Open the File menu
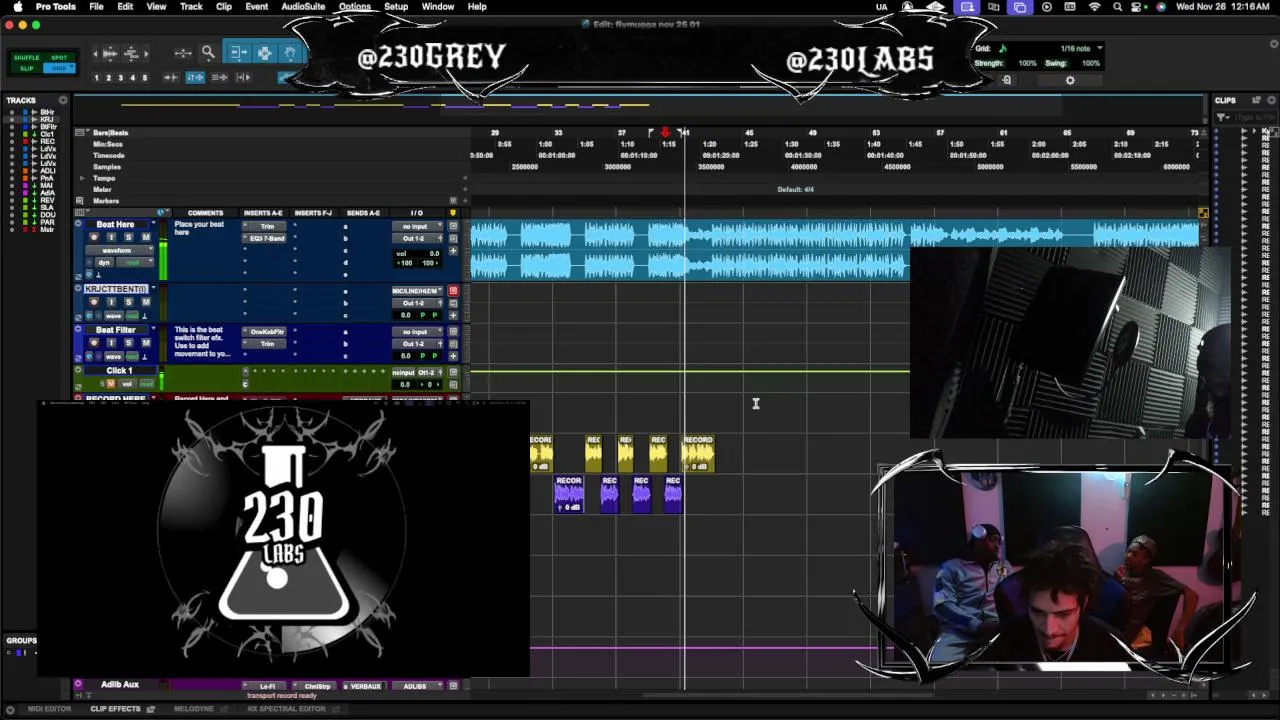The image size is (1280, 720). point(96,7)
